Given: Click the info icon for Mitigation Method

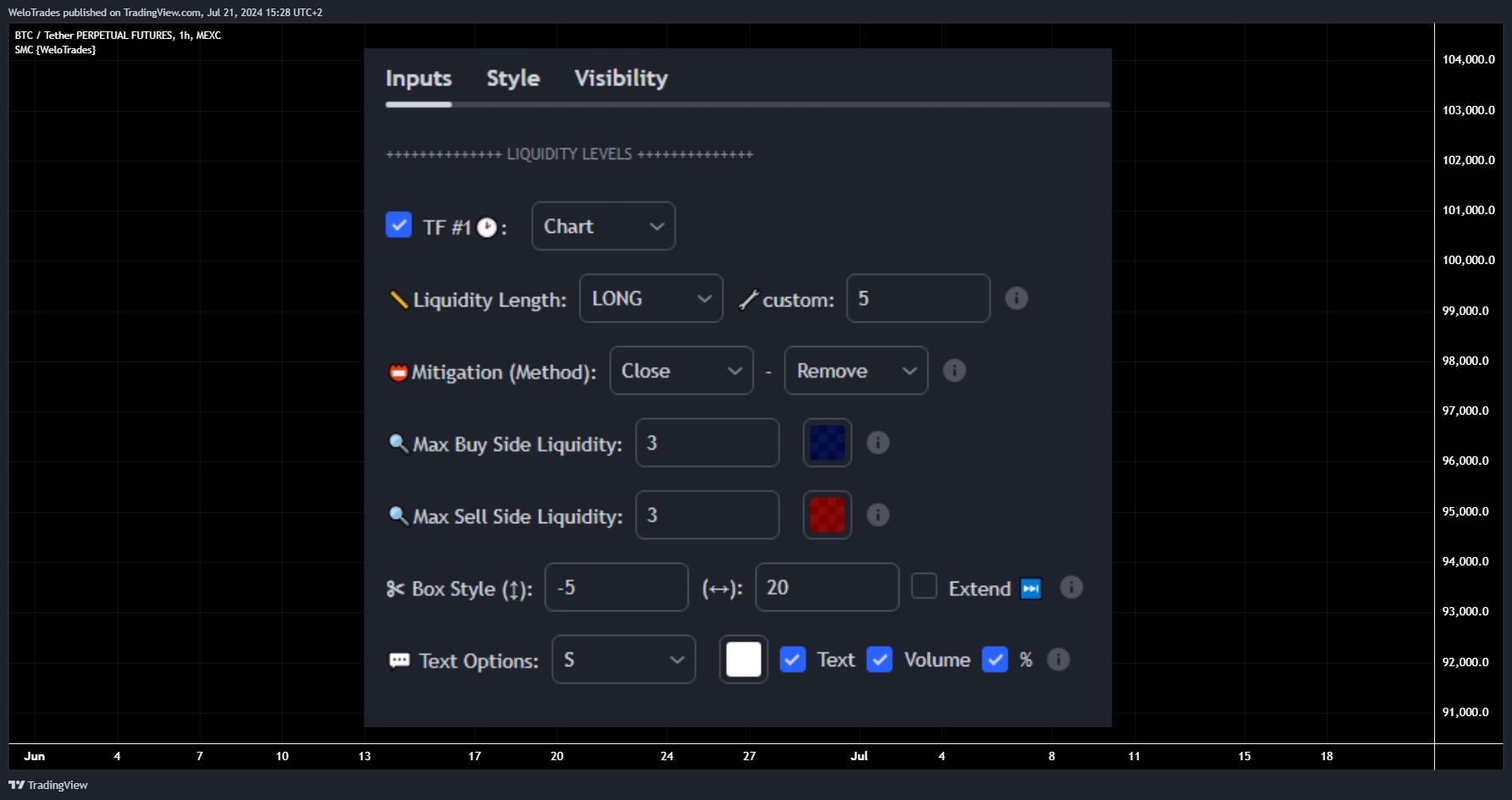Looking at the screenshot, I should pyautogui.click(x=954, y=371).
